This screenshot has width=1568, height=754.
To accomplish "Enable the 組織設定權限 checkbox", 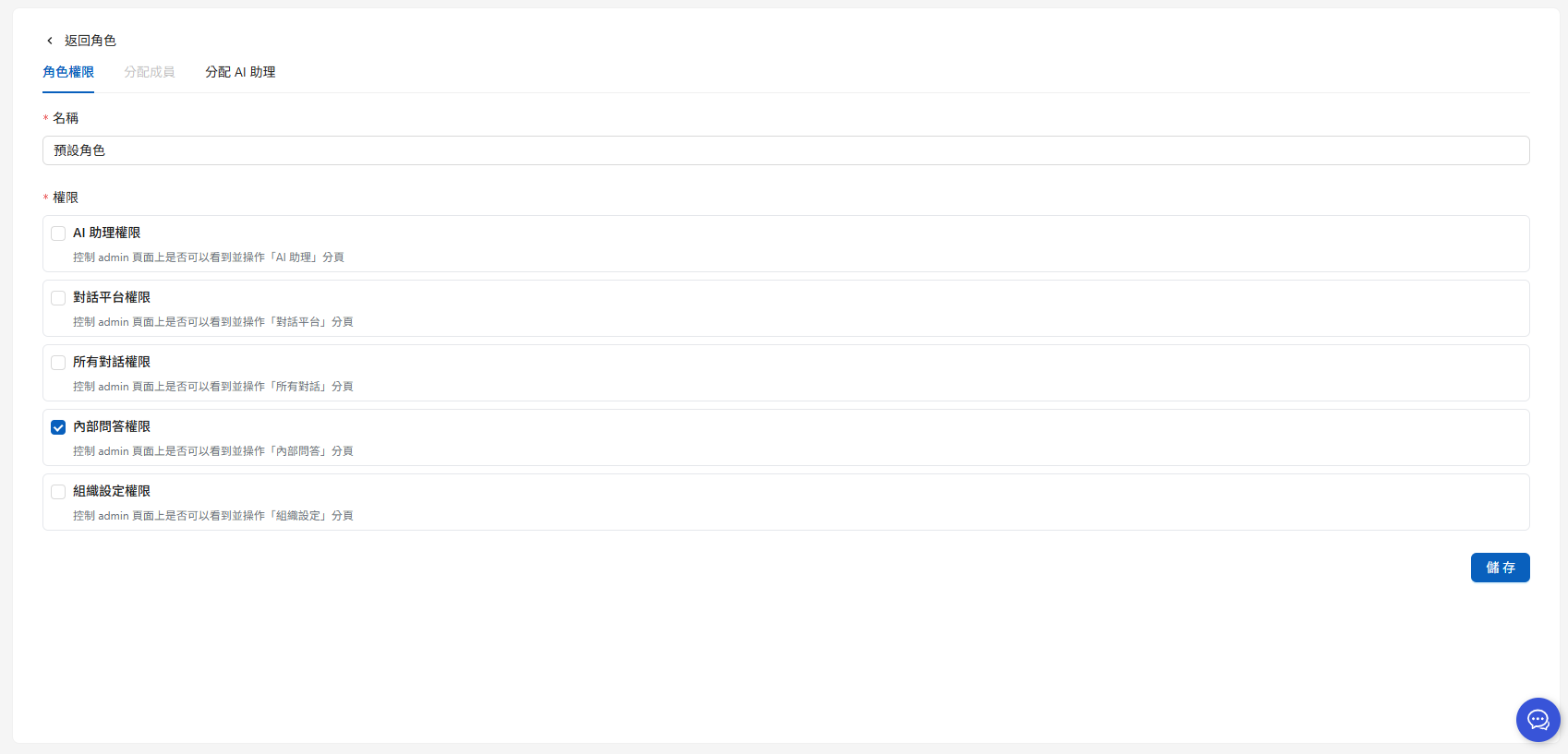I will [58, 492].
